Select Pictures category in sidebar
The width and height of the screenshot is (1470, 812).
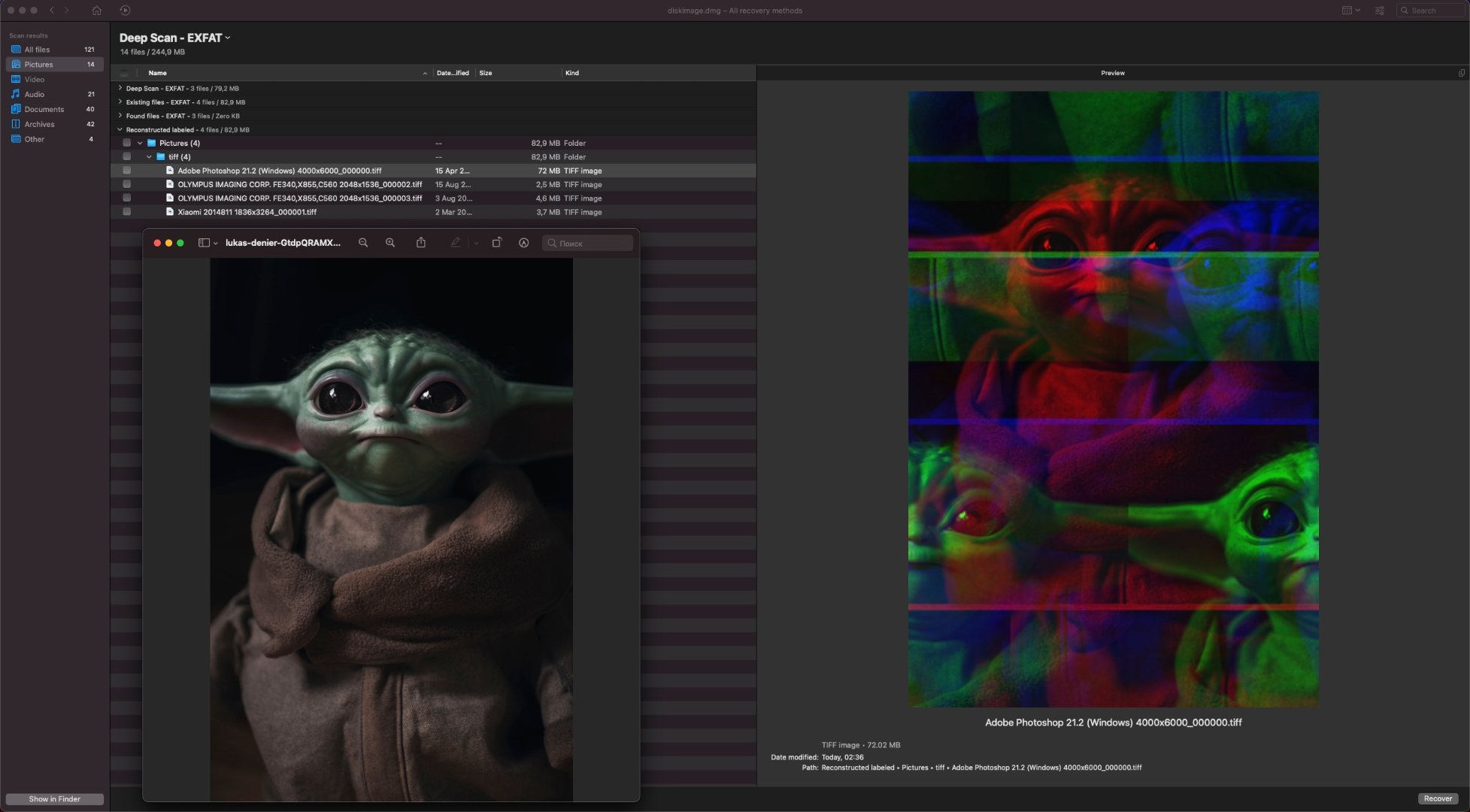54,65
